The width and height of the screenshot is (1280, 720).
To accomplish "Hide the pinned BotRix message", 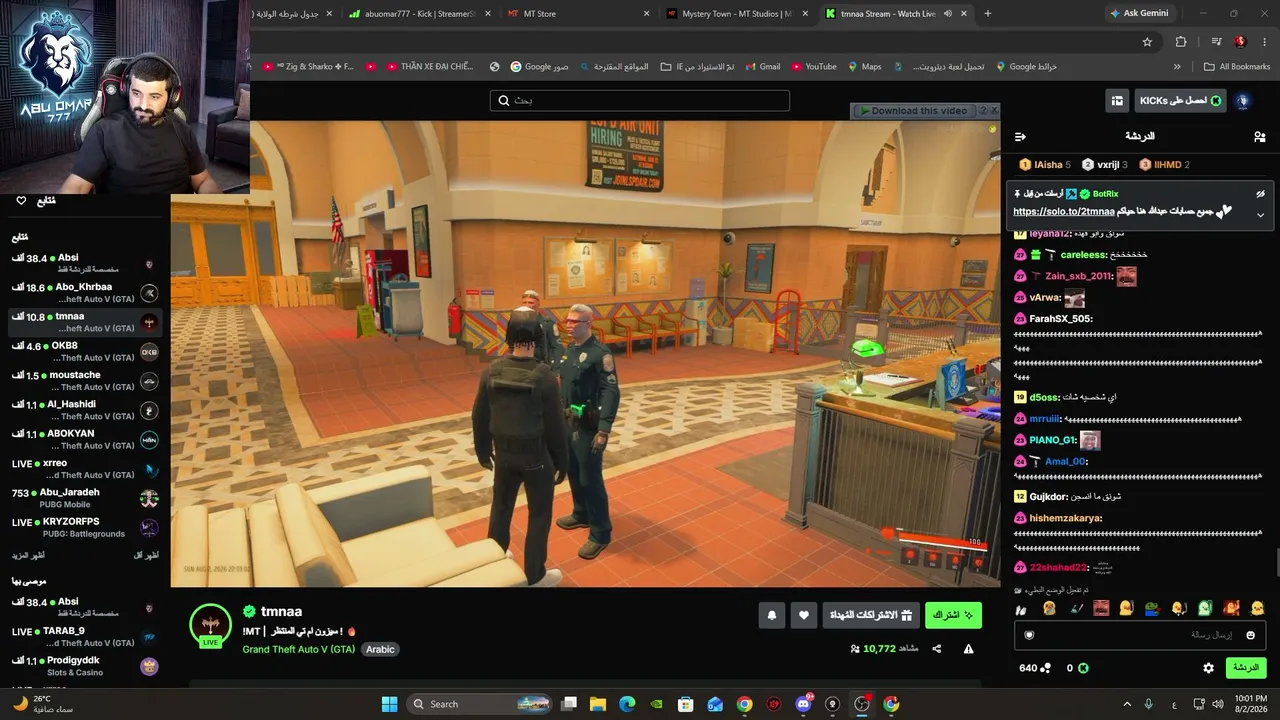I will click(1260, 194).
